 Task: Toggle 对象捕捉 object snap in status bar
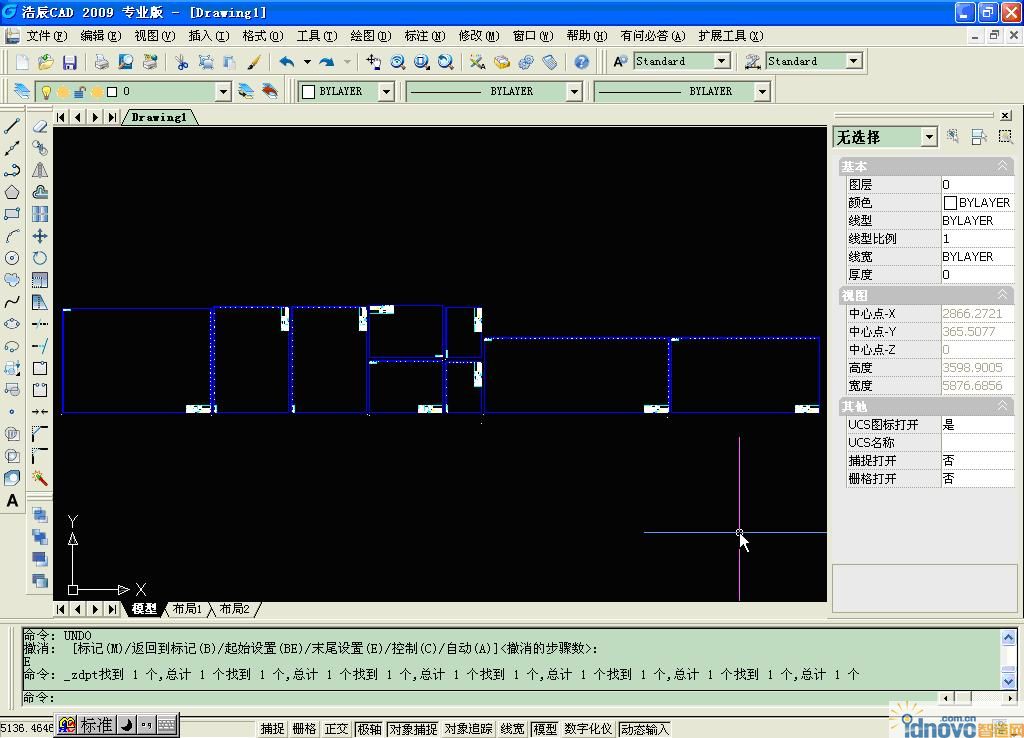pyautogui.click(x=412, y=729)
